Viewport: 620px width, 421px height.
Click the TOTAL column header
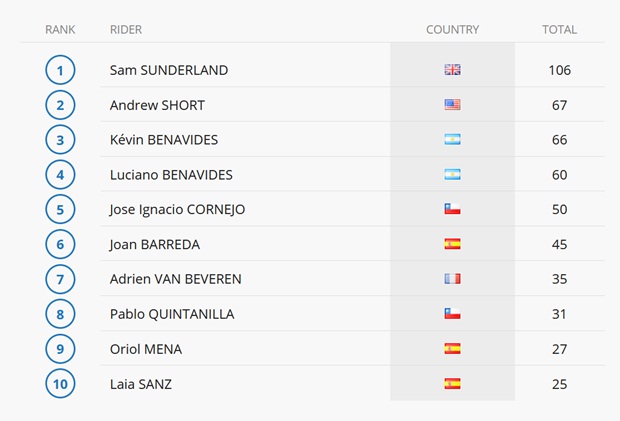coord(560,30)
